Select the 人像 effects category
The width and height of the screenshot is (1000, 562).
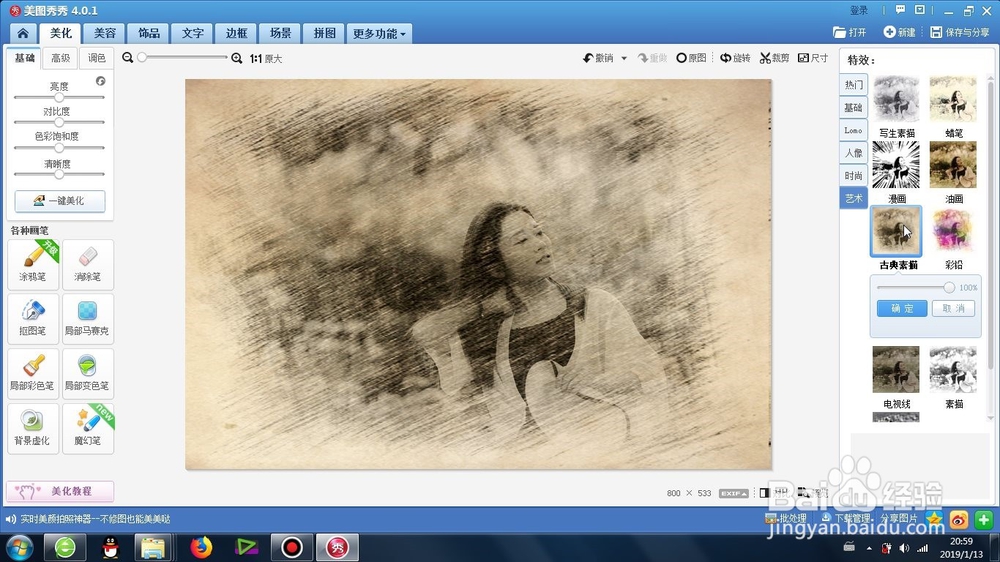(x=853, y=153)
